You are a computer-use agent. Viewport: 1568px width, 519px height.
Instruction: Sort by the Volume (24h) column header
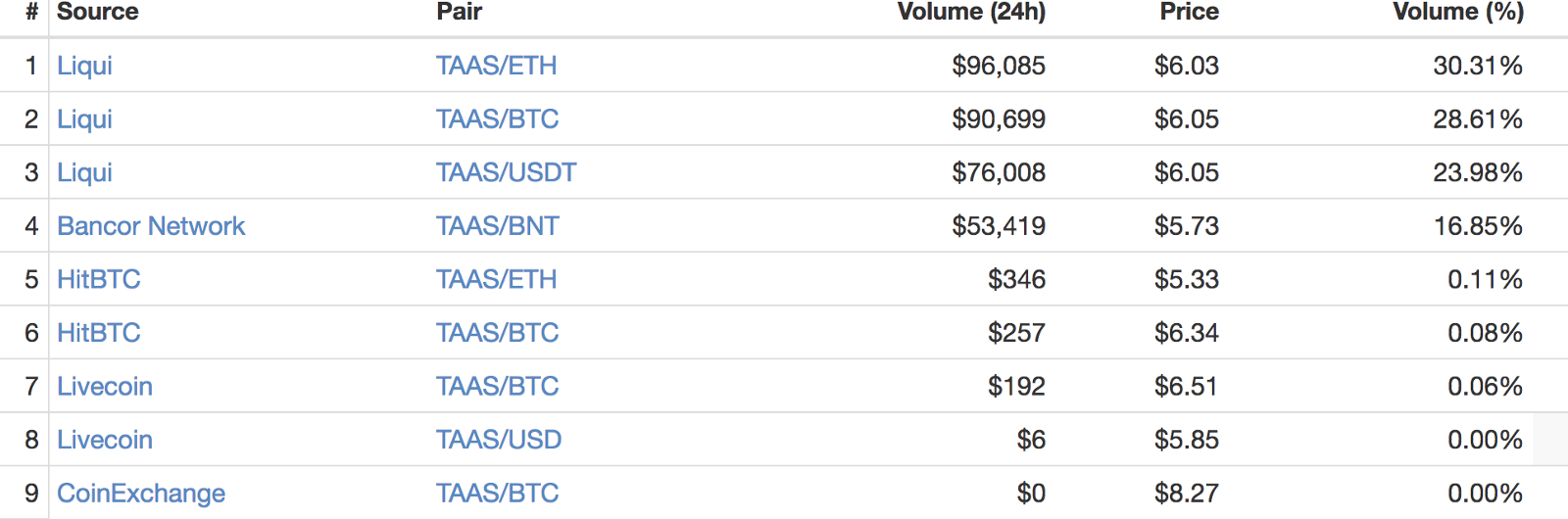tap(970, 12)
